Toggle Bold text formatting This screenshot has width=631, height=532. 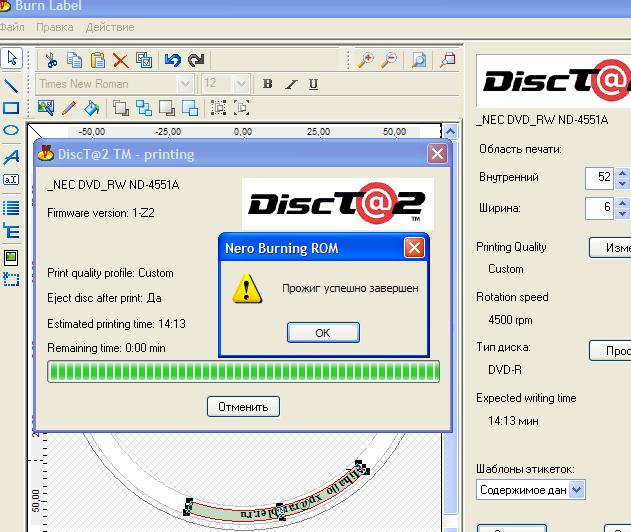267,84
